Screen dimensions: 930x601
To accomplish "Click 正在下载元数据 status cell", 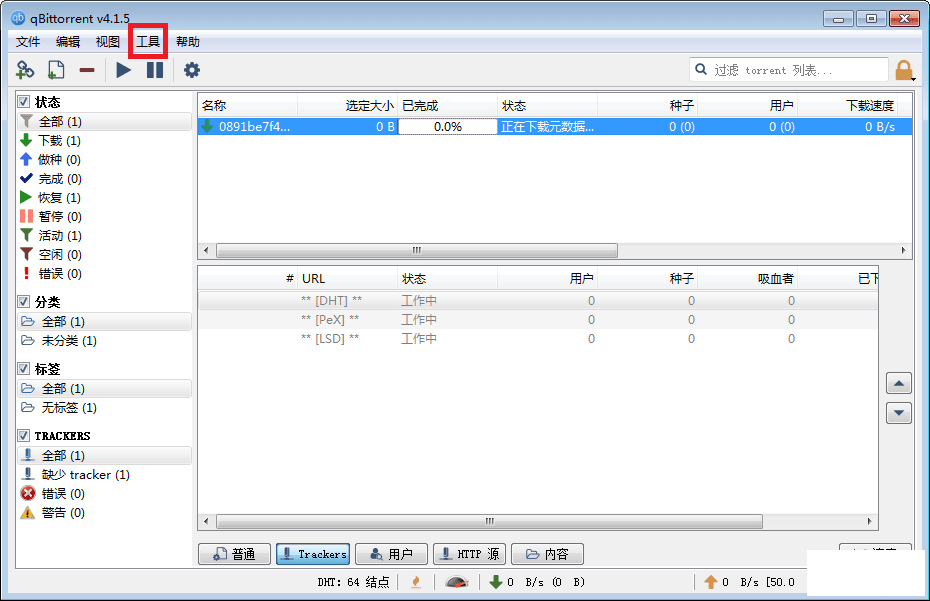I will point(547,126).
